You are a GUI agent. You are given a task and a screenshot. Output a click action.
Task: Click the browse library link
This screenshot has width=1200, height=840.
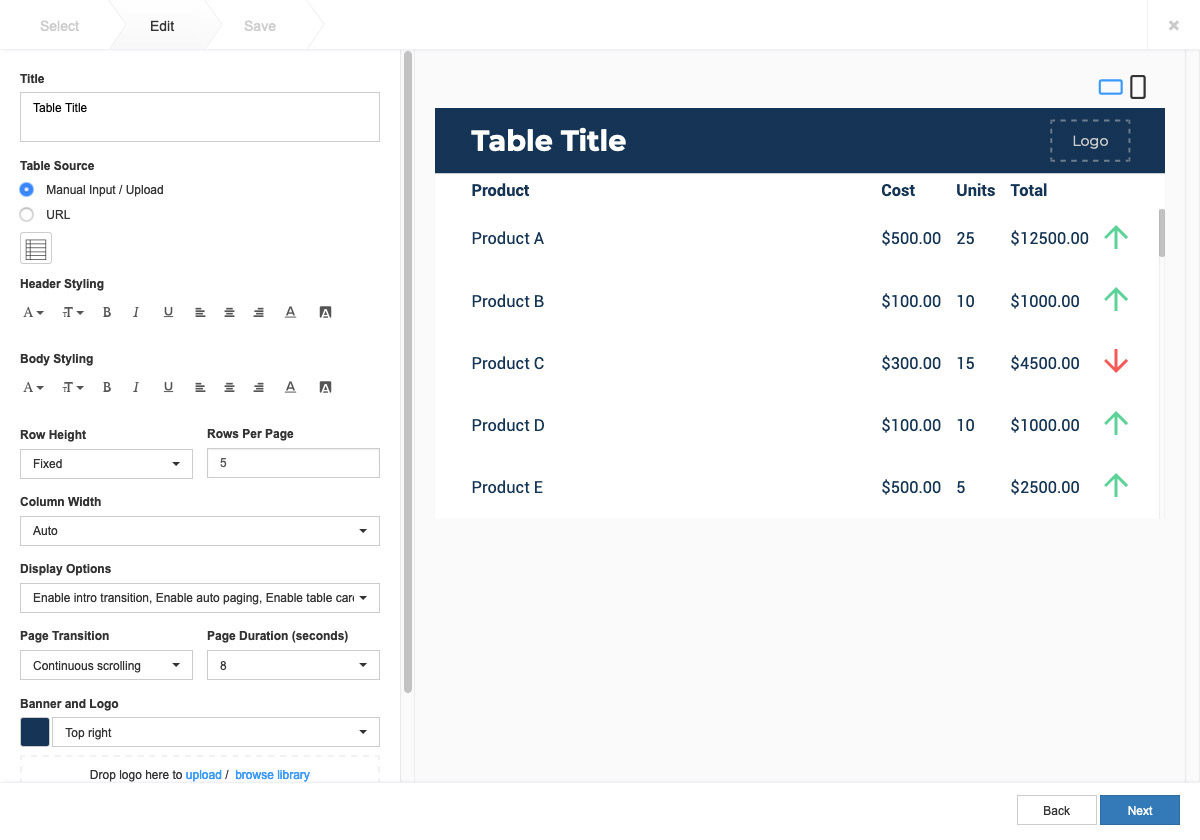pos(272,774)
